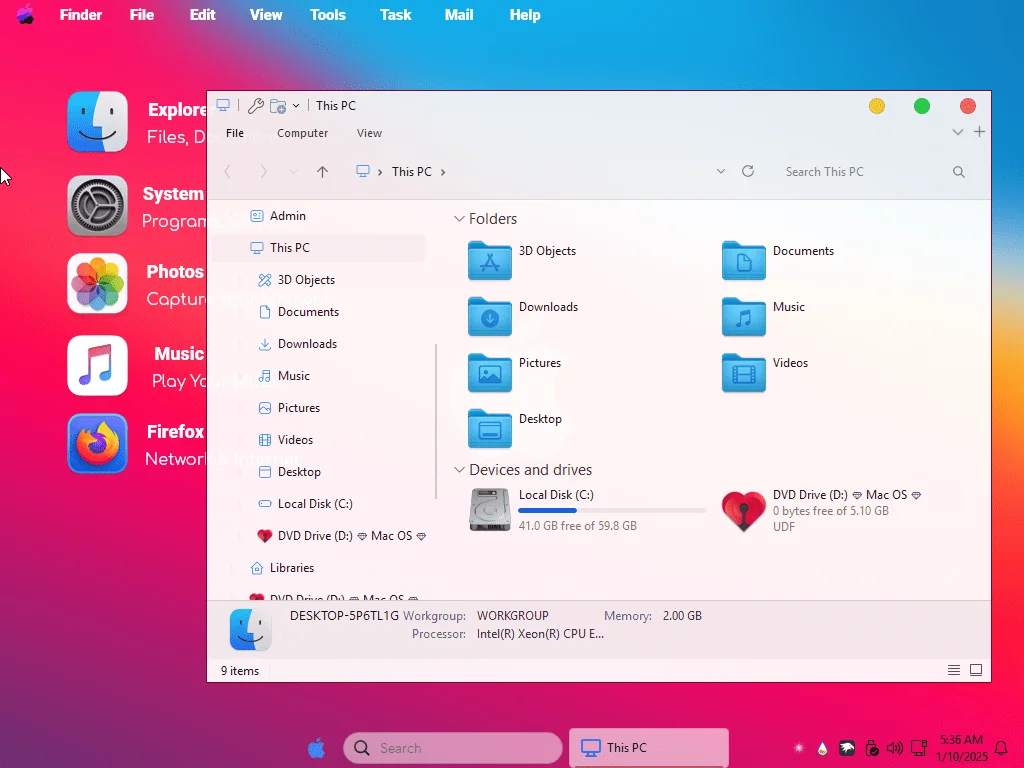This screenshot has height=768, width=1024.
Task: Click the Properties wrench icon in title bar
Action: click(255, 106)
